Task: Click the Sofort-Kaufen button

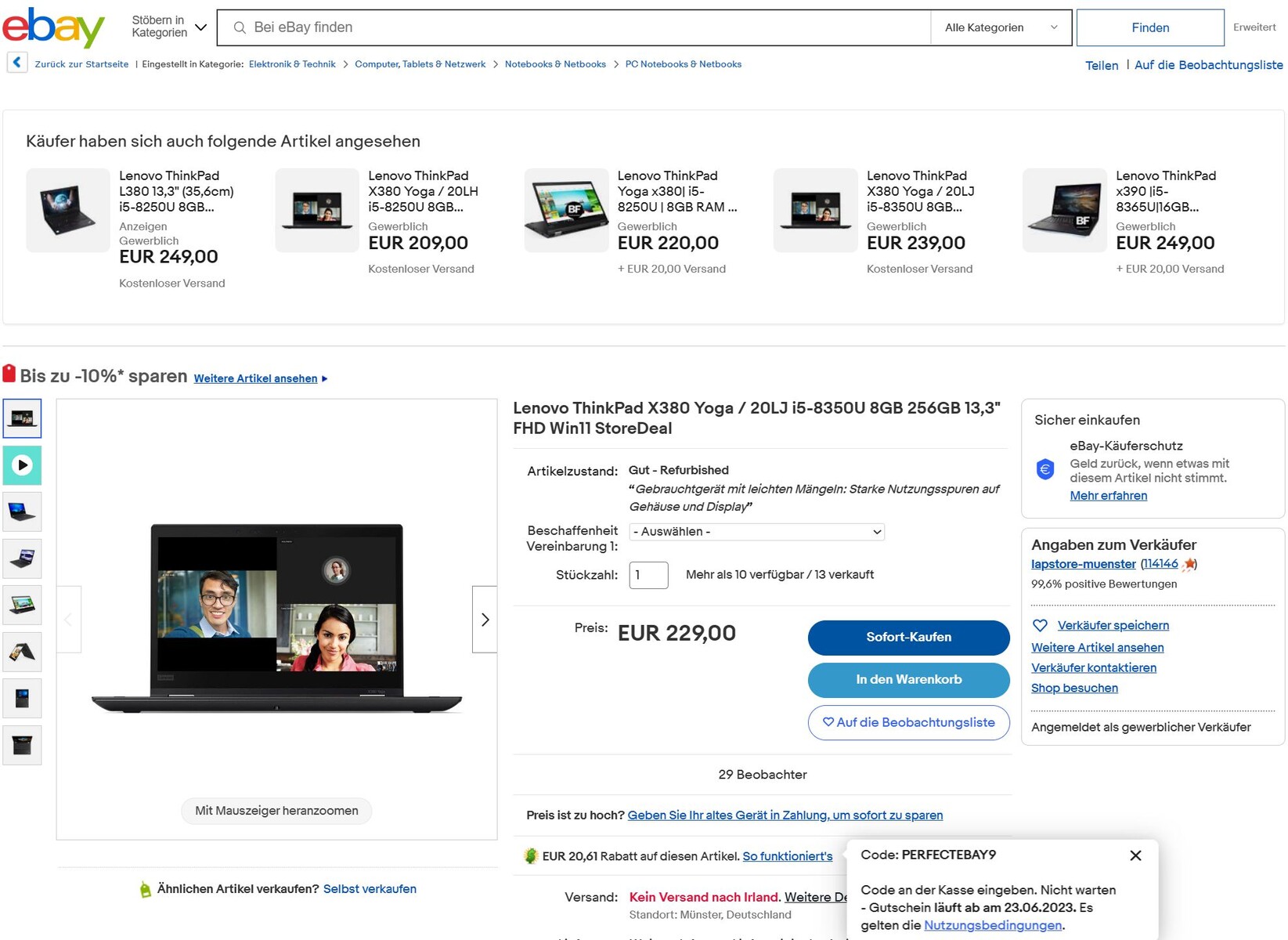Action: (x=908, y=638)
